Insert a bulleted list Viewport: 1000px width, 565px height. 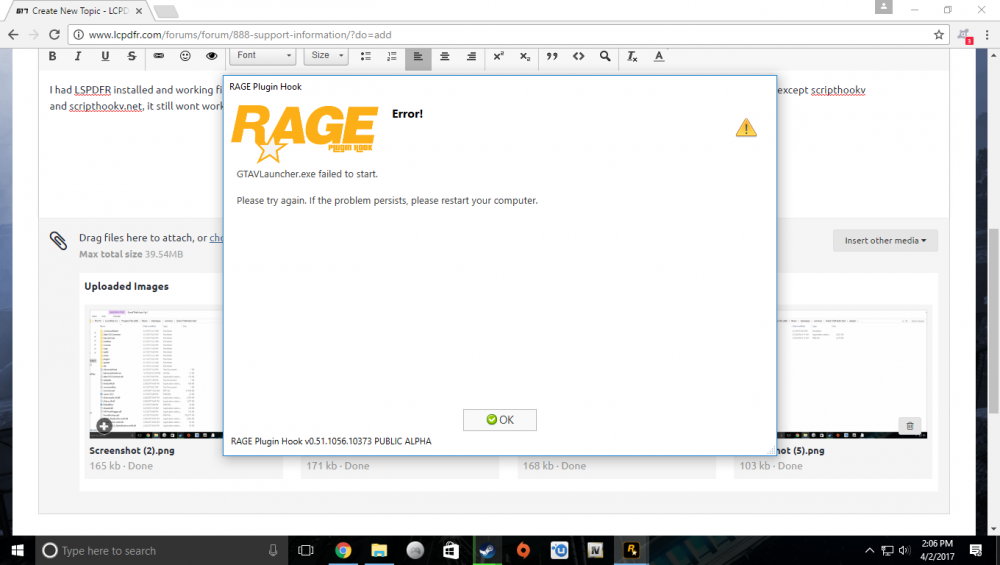pos(365,56)
